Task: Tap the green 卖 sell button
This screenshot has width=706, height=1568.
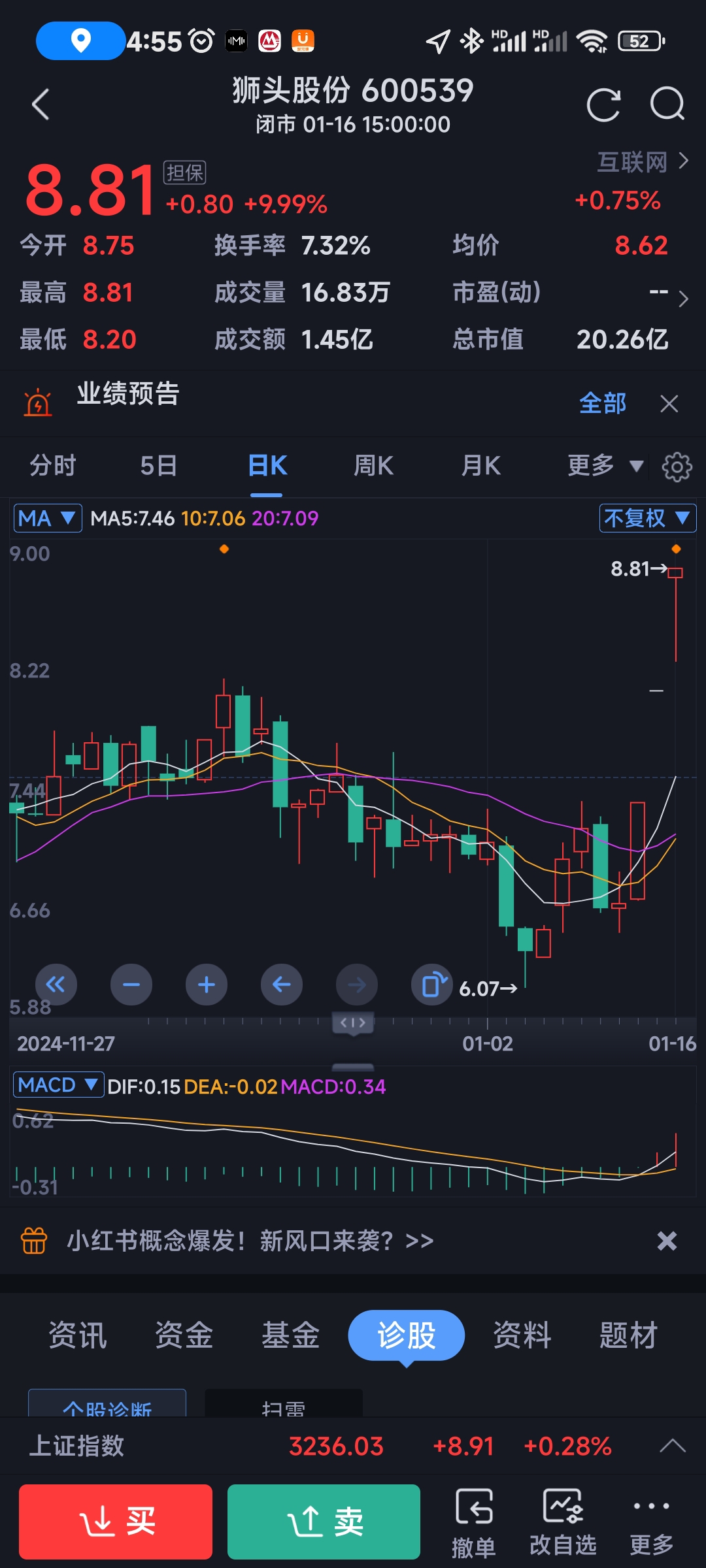Action: coord(324,1522)
